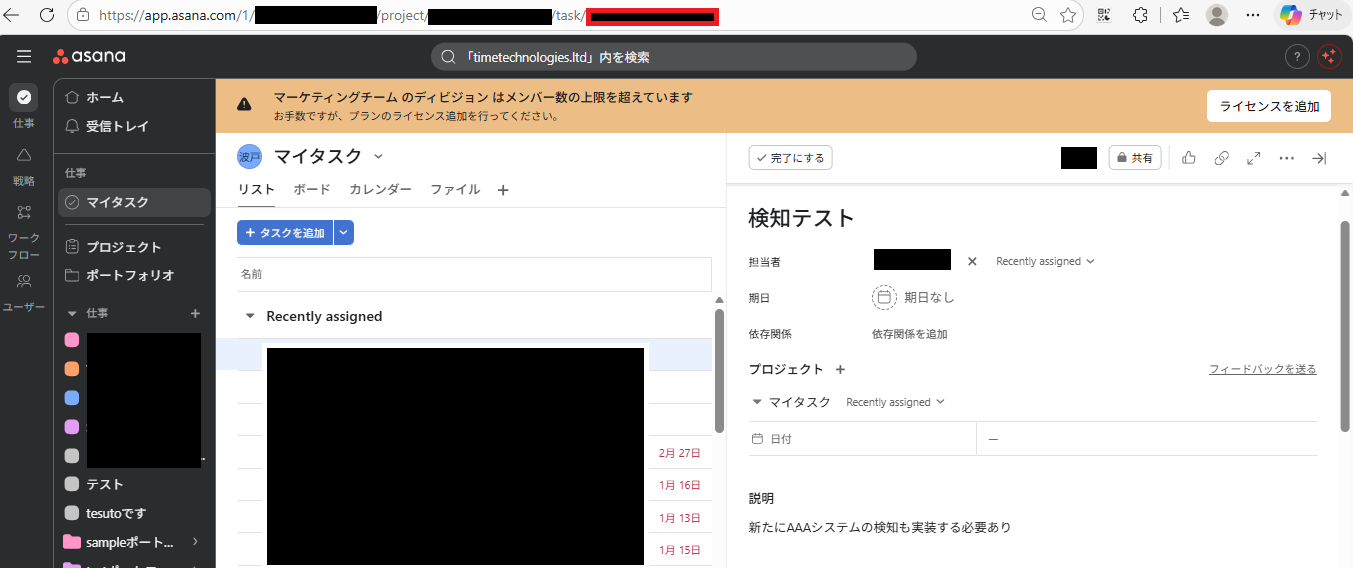Image resolution: width=1353 pixels, height=568 pixels.
Task: Switch to the カレンダー tab
Action: tap(380, 190)
